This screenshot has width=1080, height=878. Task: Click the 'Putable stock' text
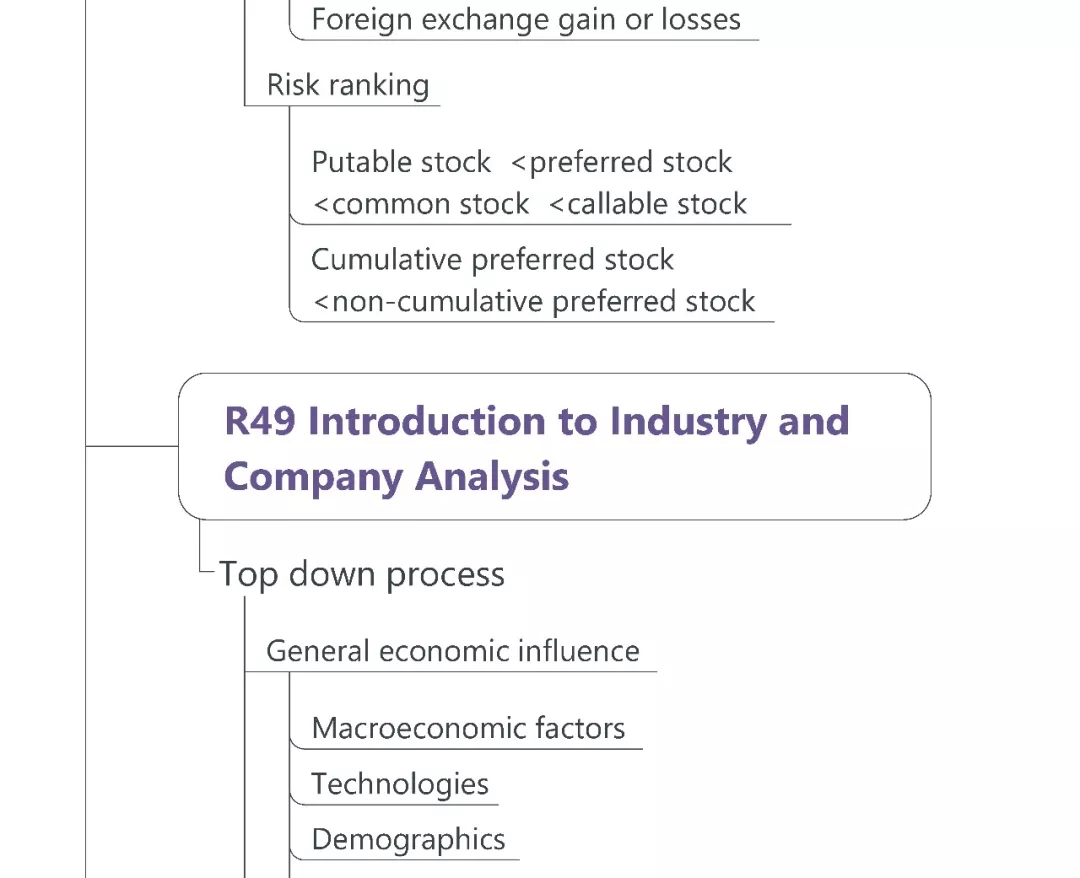pyautogui.click(x=401, y=162)
